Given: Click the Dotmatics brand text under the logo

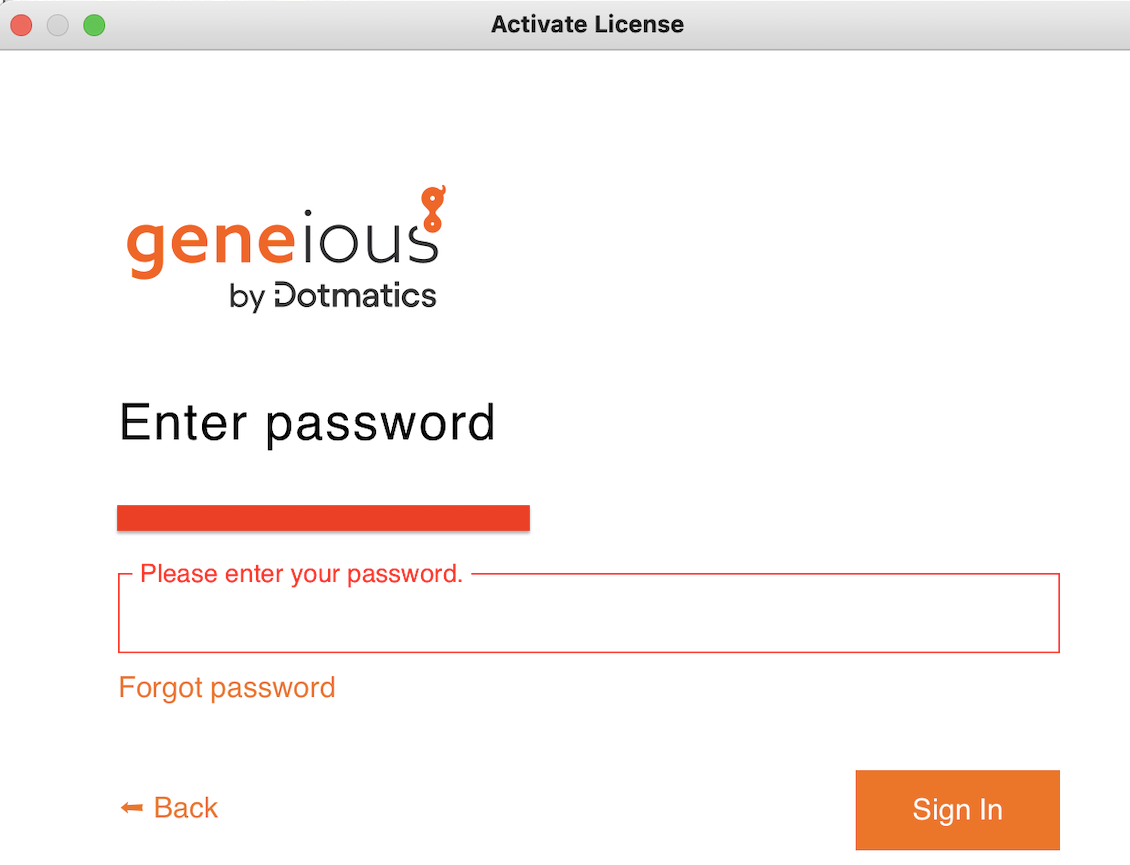Looking at the screenshot, I should click(355, 296).
